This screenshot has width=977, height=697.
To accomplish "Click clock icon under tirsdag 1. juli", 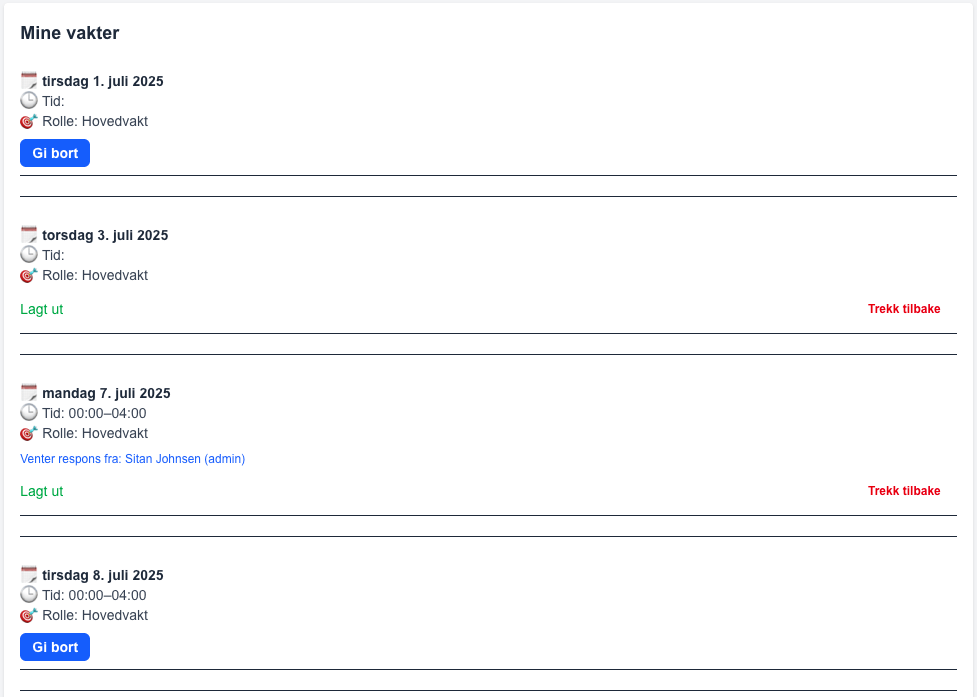I will [x=29, y=101].
